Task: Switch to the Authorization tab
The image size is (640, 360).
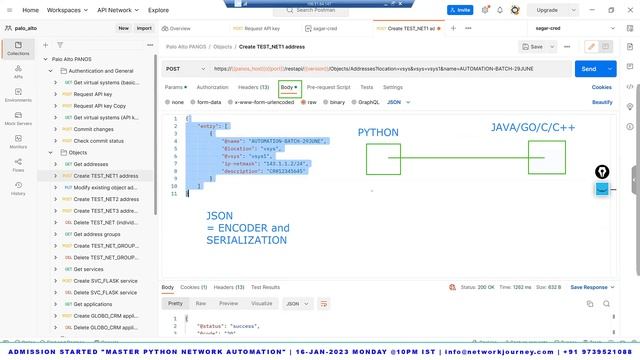Action: 212,87
